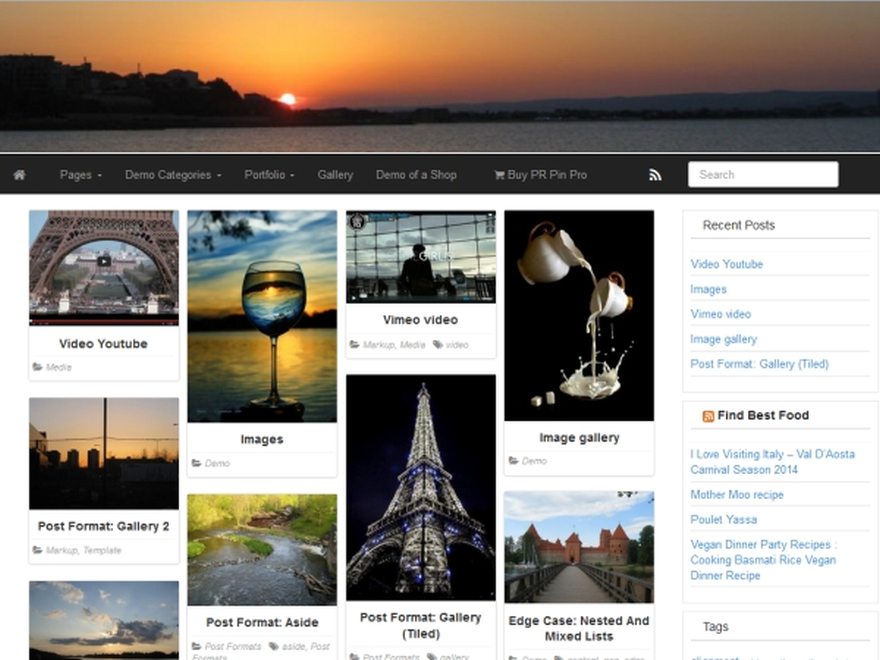Open the river stream thumbnail
Viewport: 880px width, 660px height.
[x=262, y=549]
